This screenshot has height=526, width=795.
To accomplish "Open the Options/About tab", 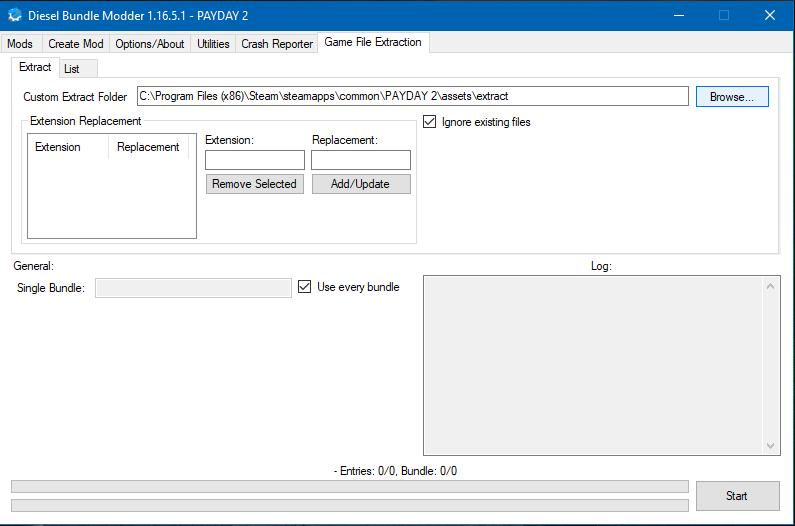I will (150, 44).
